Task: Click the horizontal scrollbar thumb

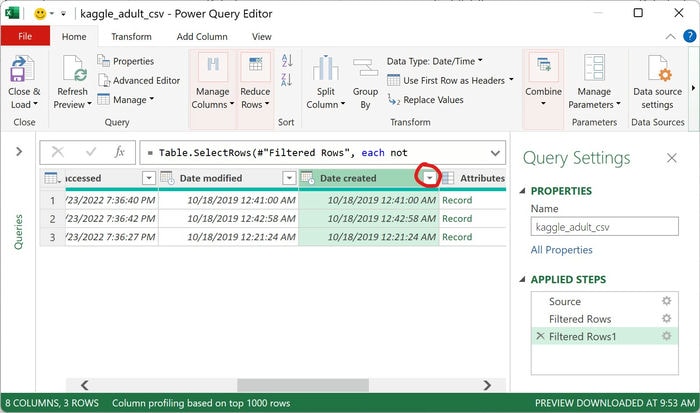Action: pos(303,384)
